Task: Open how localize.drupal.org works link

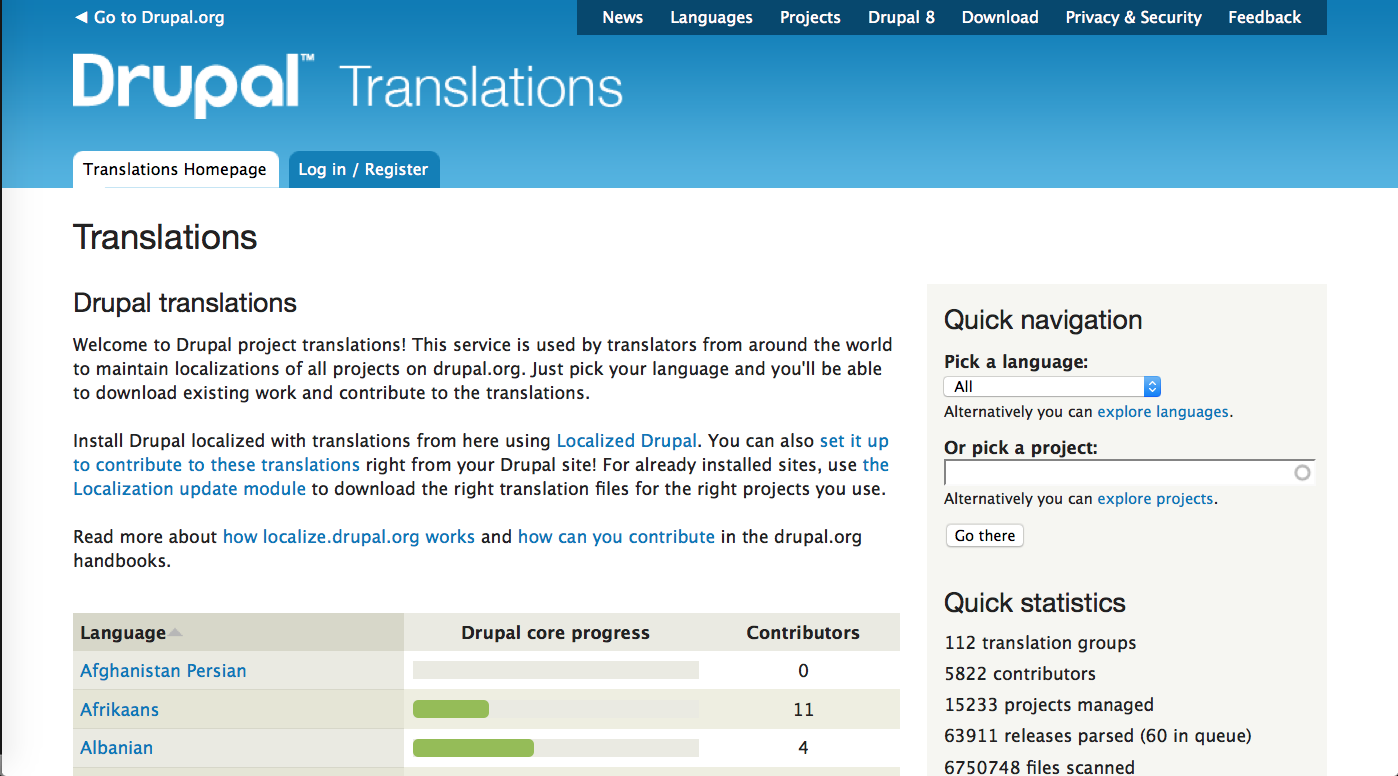Action: click(348, 536)
